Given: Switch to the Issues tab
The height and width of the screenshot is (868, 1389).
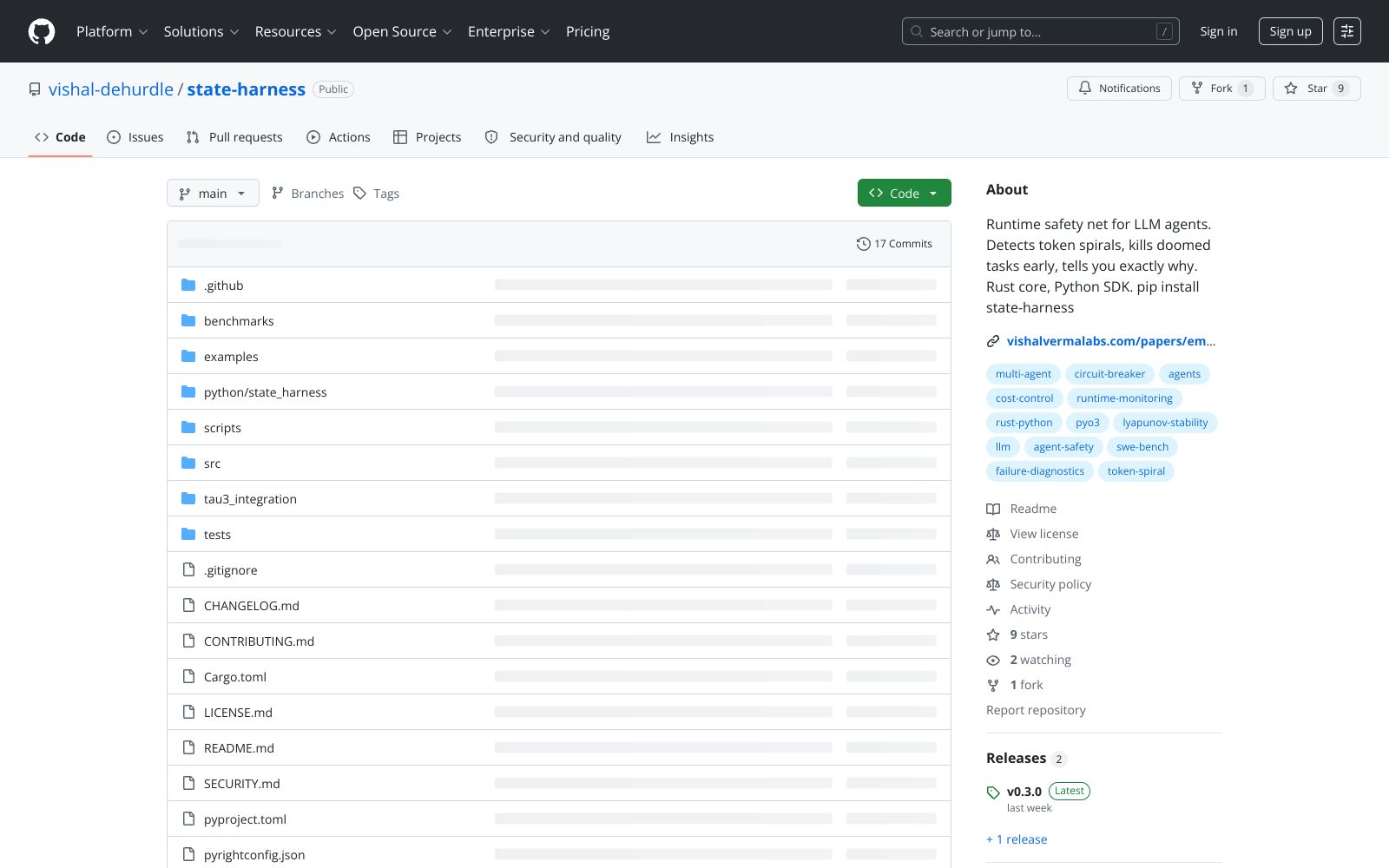Looking at the screenshot, I should point(135,137).
